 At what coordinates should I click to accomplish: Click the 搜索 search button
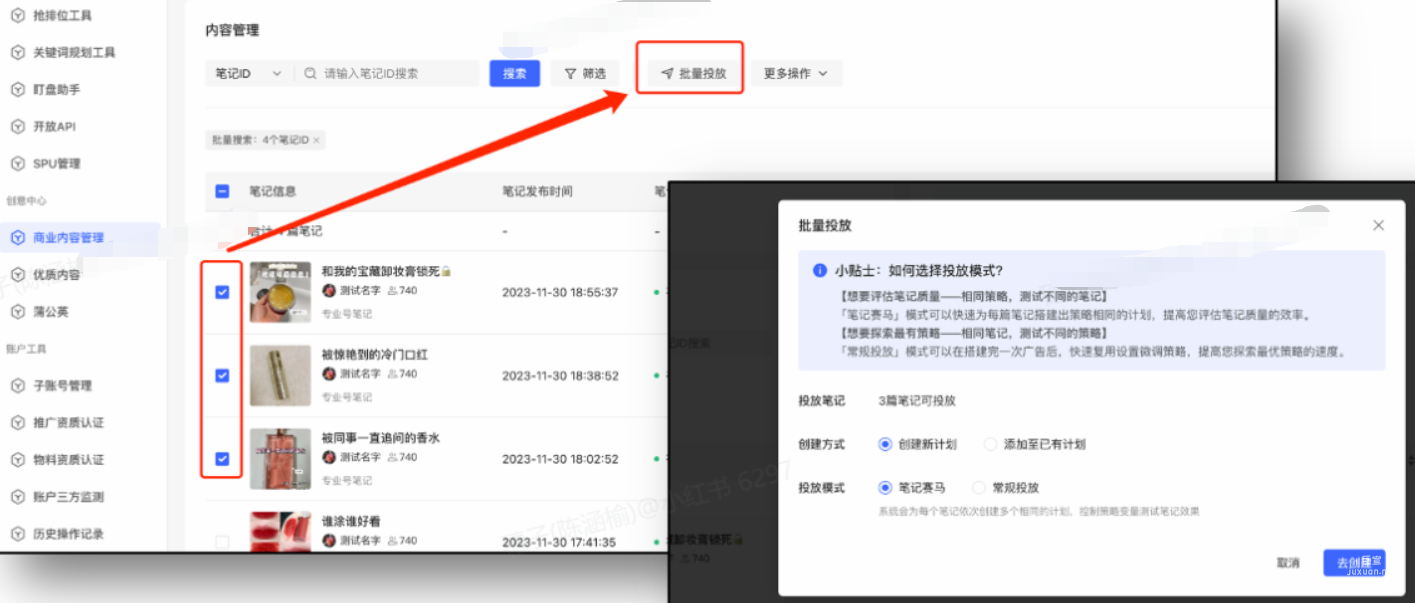click(514, 72)
